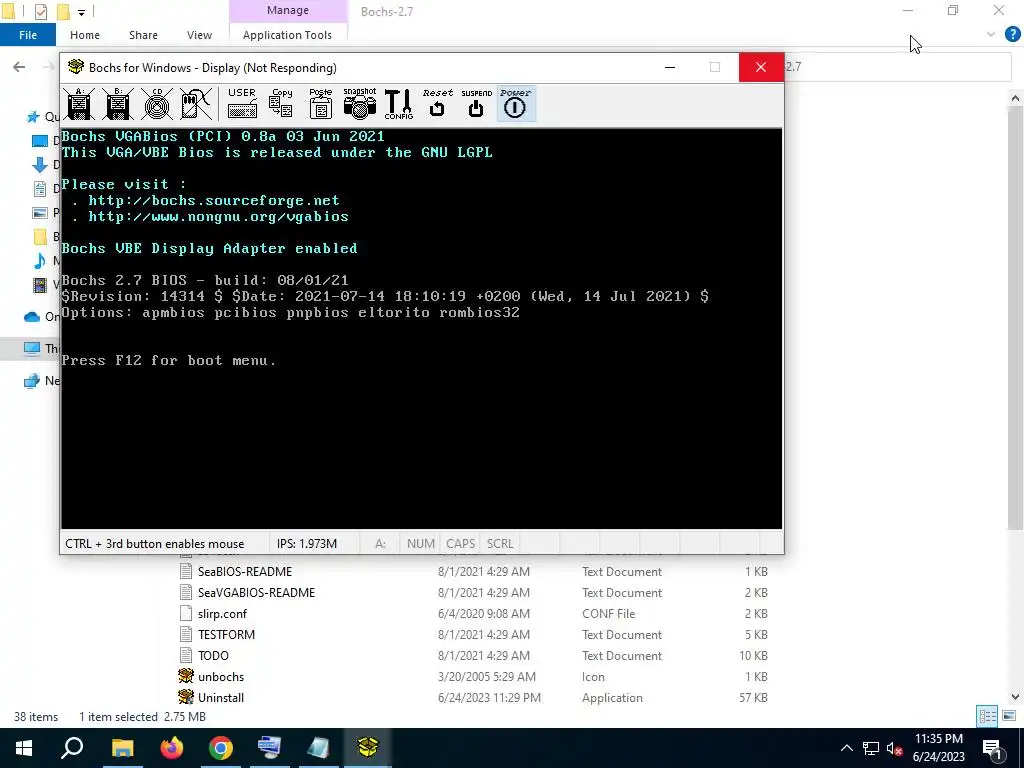Click the Network icon in navigation pane
This screenshot has width=1024, height=768.
(x=31, y=381)
